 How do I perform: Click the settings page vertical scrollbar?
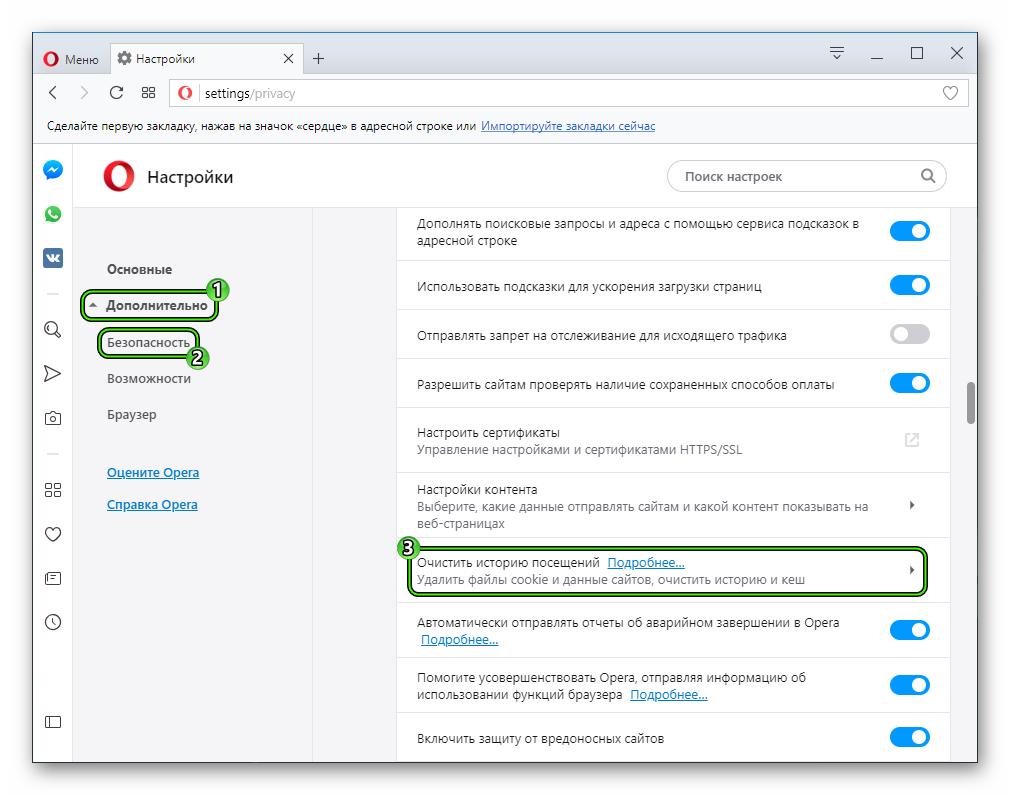click(x=971, y=403)
